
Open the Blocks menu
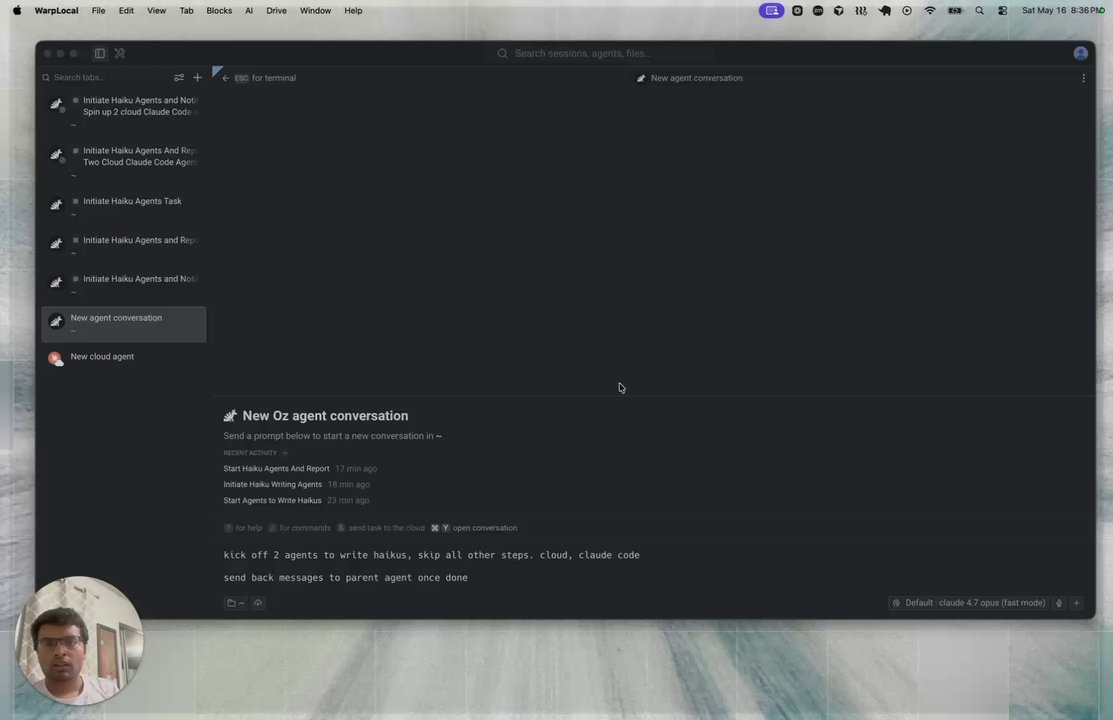(x=219, y=11)
